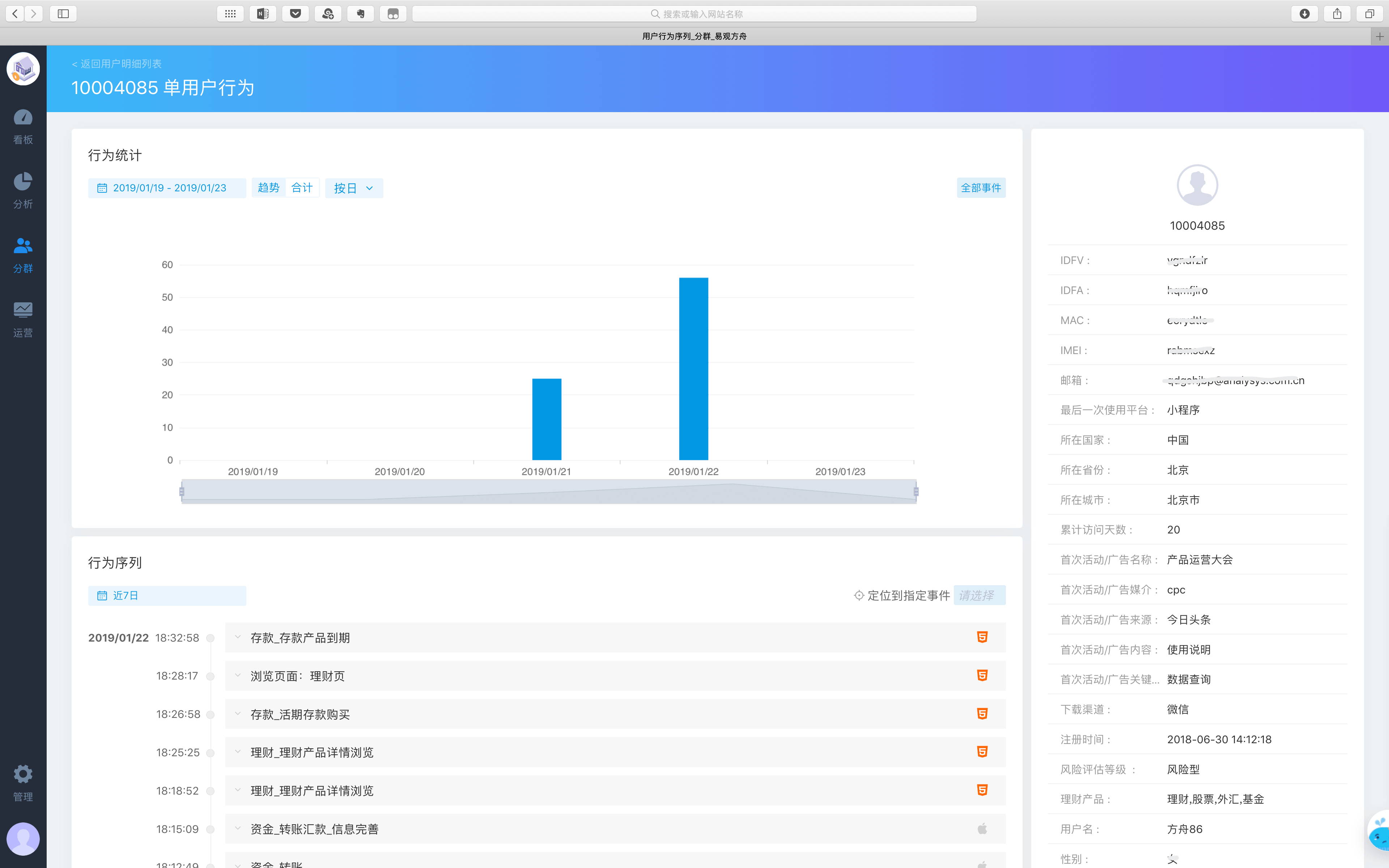The width and height of the screenshot is (1389, 868).
Task: Click the 10004085 单用户行为 page title
Action: tap(162, 88)
